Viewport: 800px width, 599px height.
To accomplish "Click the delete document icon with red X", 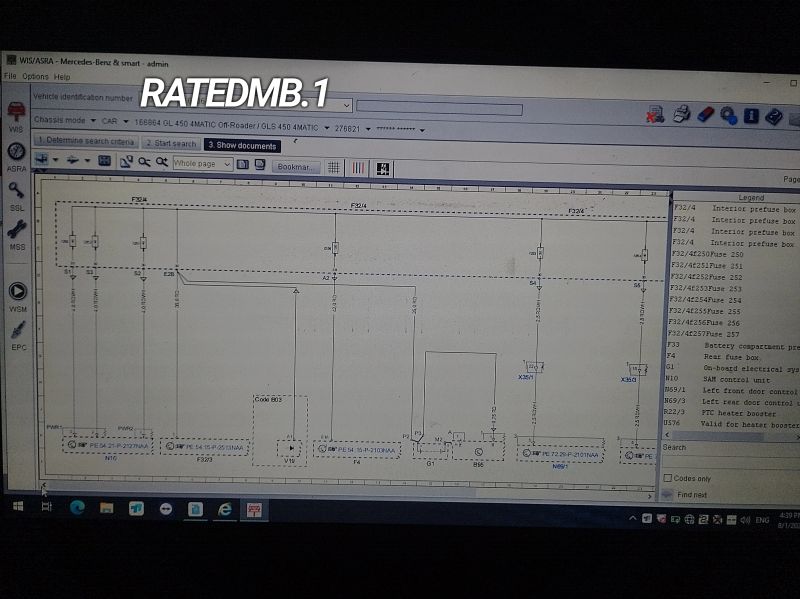I will 655,114.
